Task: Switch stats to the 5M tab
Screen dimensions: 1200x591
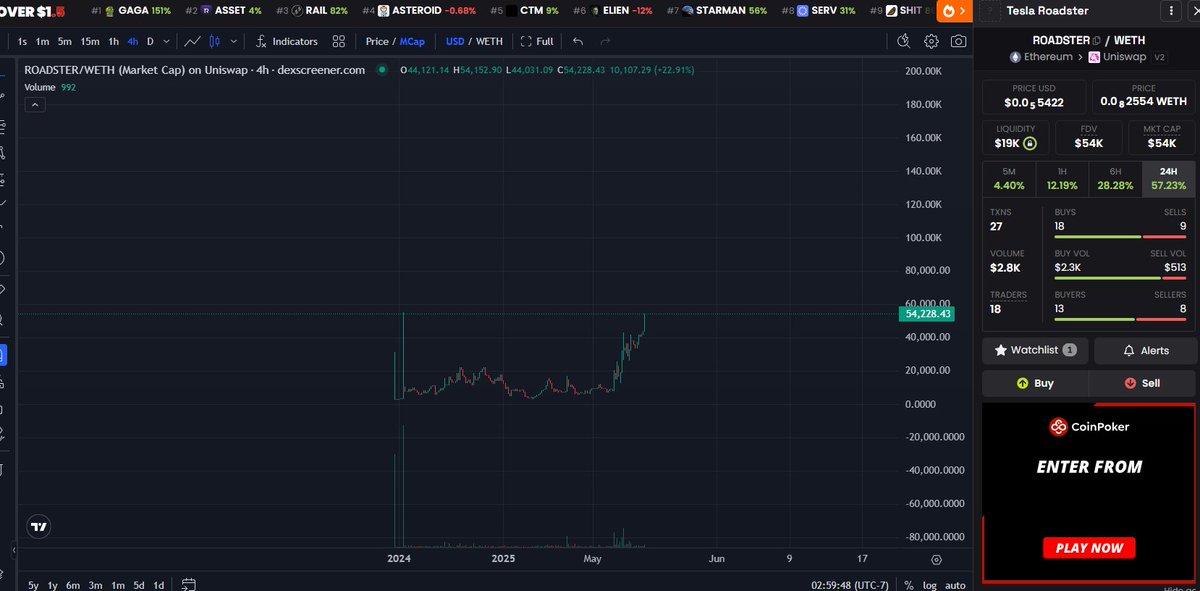Action: tap(1008, 178)
